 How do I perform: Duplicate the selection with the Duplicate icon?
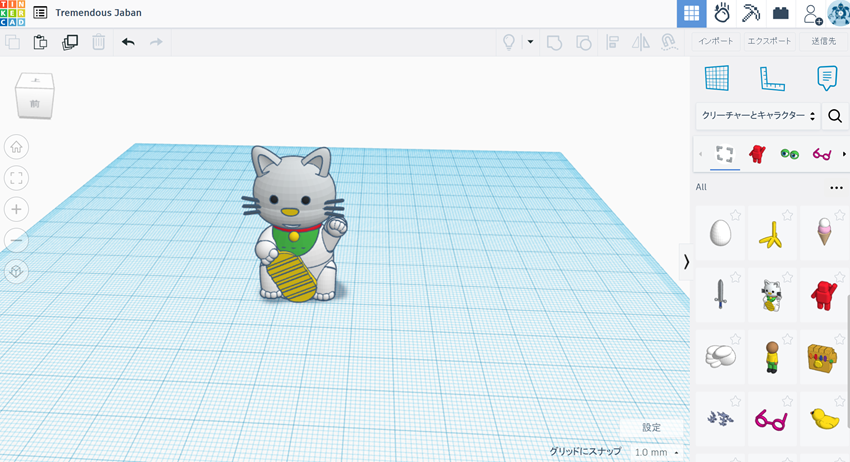[69, 42]
